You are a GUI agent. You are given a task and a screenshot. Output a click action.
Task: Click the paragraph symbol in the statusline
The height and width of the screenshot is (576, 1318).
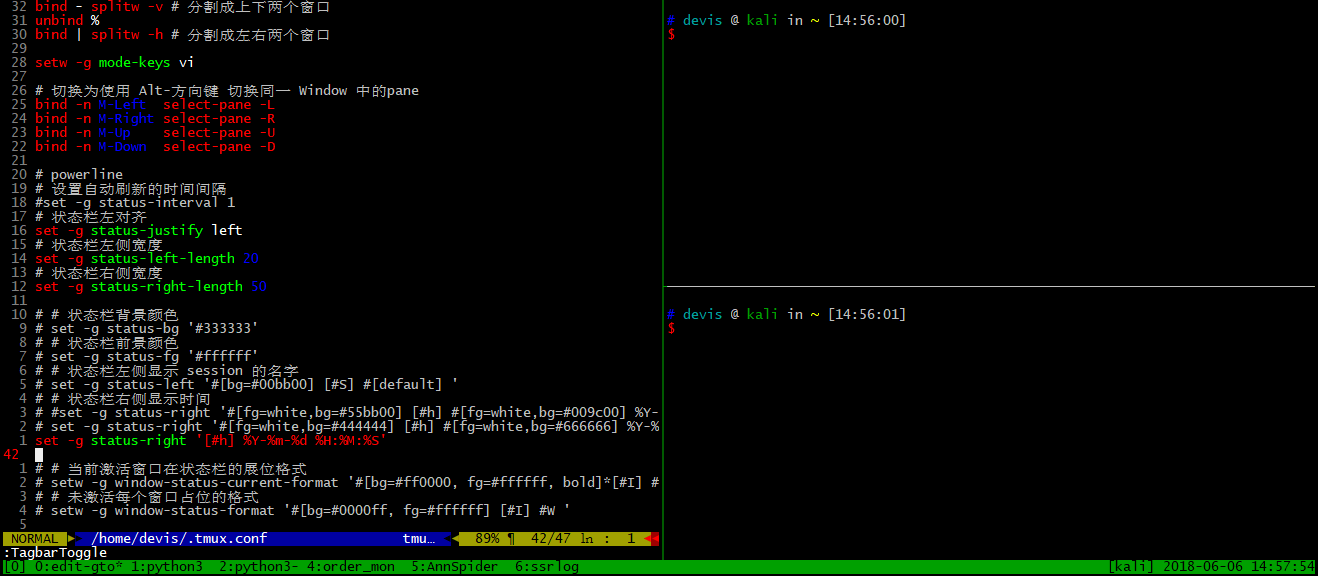[512, 538]
